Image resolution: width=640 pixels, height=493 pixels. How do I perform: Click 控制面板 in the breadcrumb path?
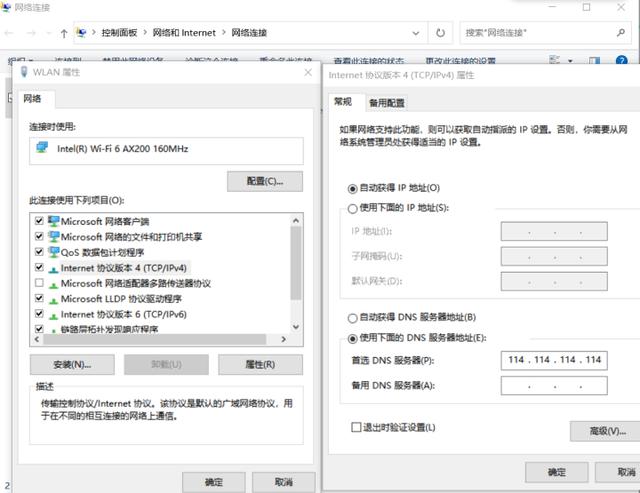[x=119, y=33]
